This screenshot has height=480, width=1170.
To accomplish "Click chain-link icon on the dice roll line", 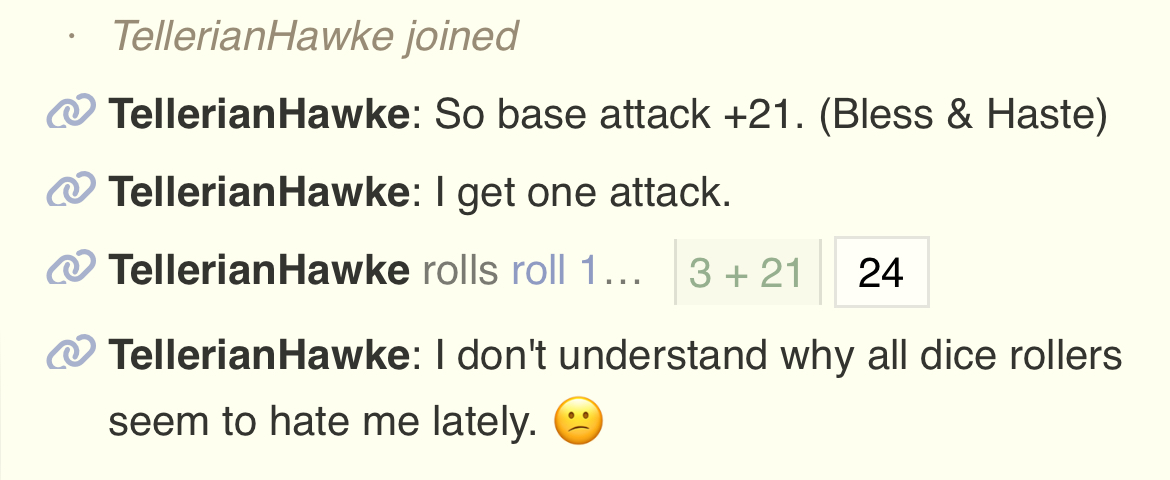I will [x=70, y=270].
